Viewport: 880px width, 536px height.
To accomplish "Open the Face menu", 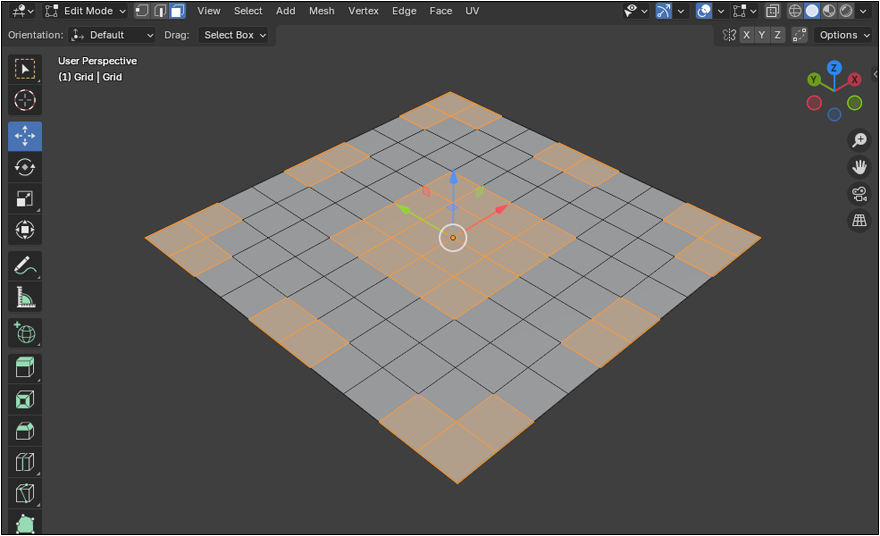I will tap(441, 11).
